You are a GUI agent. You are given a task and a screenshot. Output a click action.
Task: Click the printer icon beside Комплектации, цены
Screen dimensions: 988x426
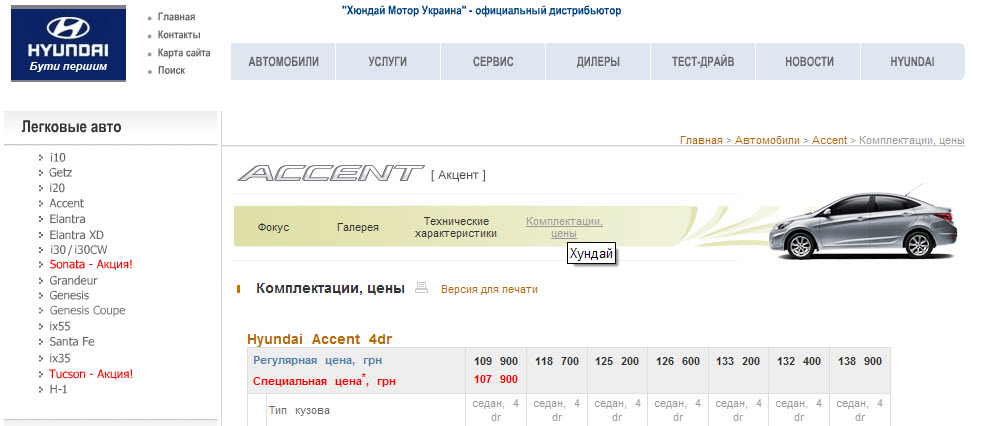pyautogui.click(x=422, y=288)
